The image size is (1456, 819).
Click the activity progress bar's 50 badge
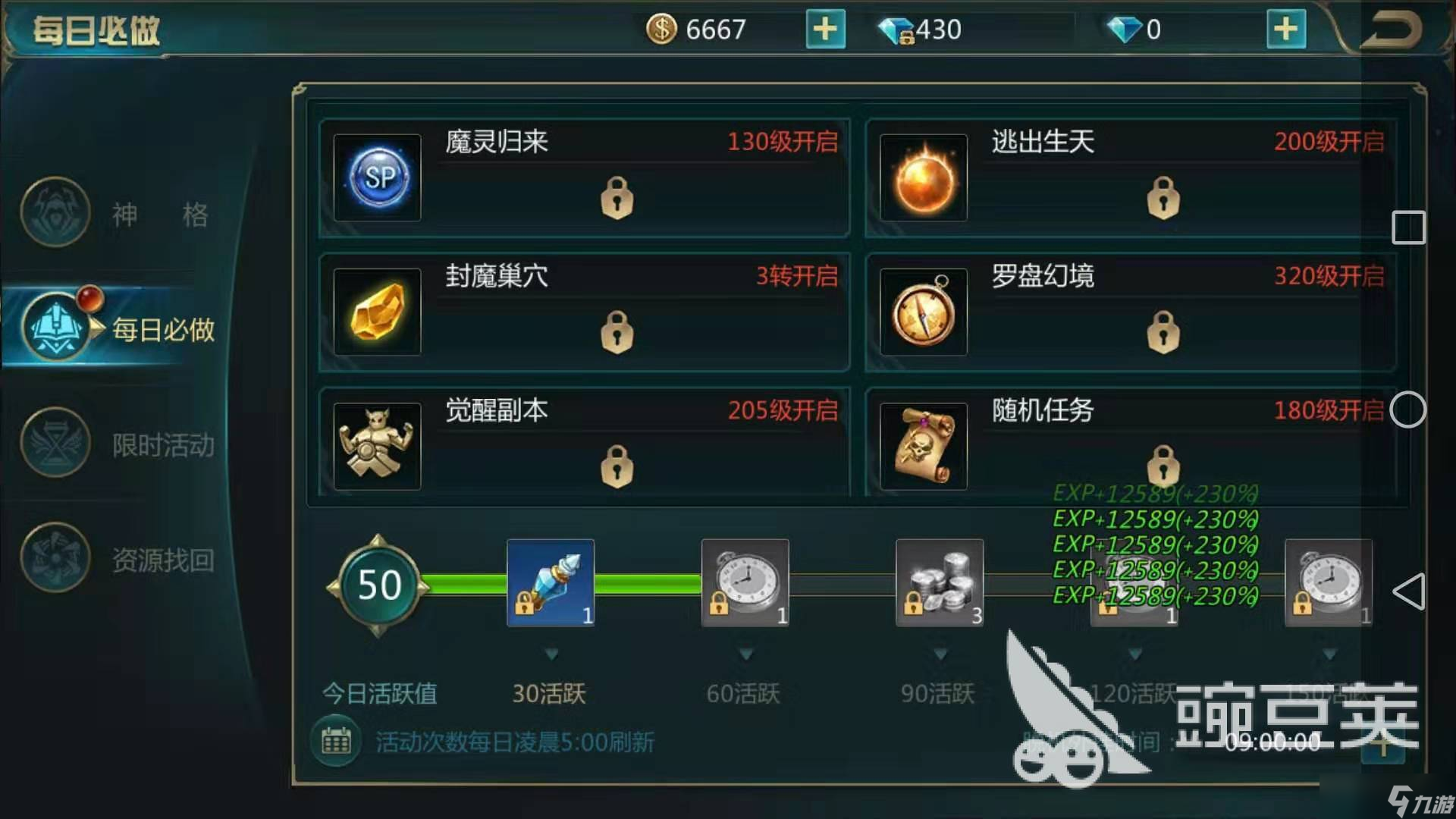click(378, 585)
